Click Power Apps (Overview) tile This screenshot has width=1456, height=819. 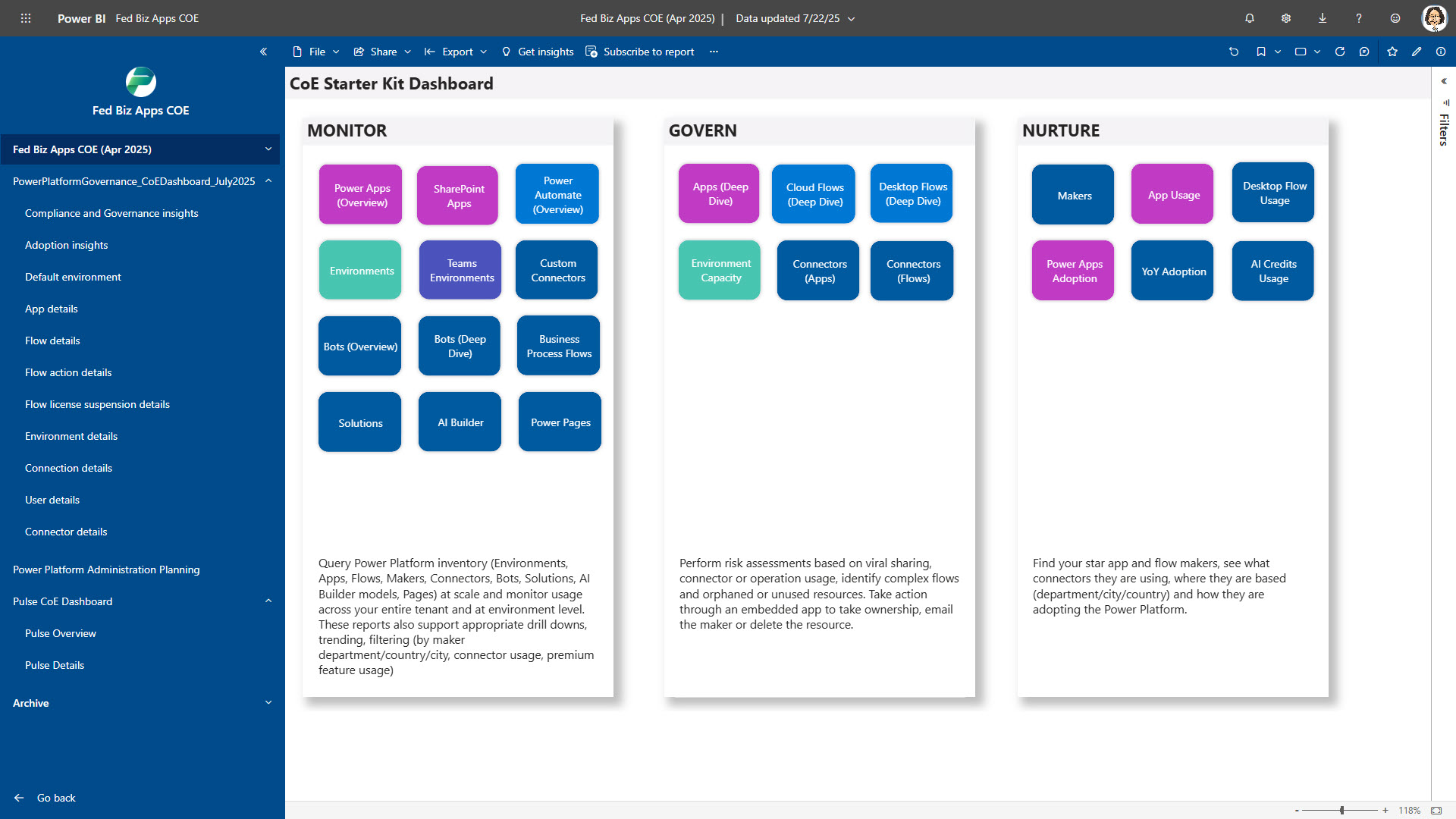click(x=361, y=195)
